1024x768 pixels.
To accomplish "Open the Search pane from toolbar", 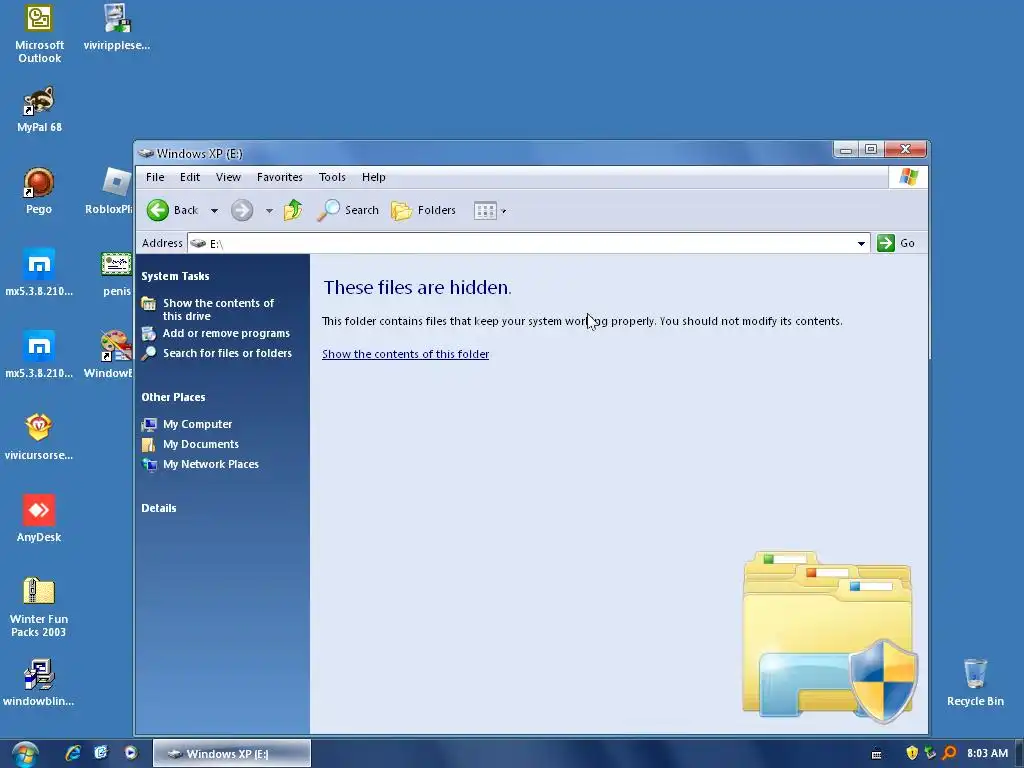I will click(347, 210).
